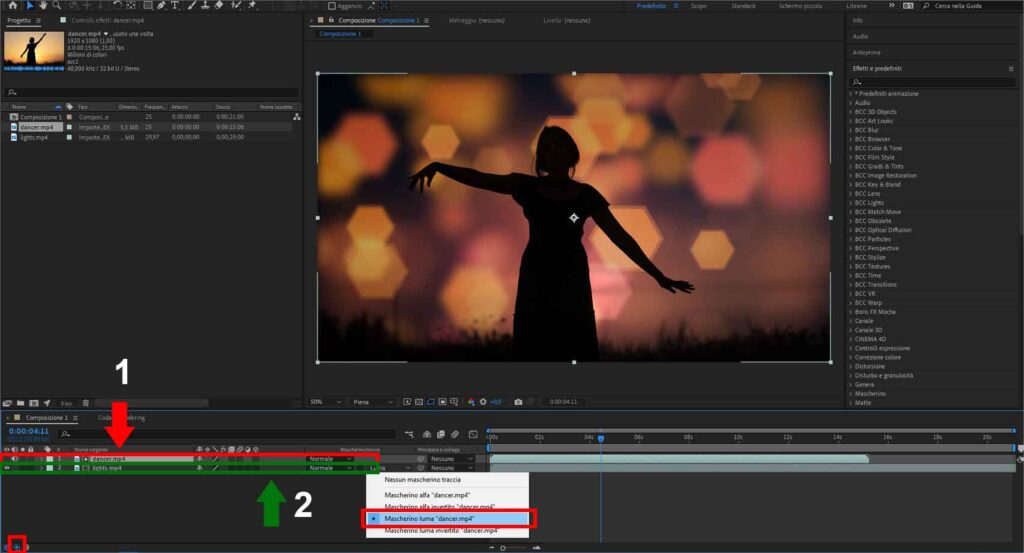This screenshot has width=1024, height=553.
Task: Select the Rotation tool
Action: click(117, 5)
